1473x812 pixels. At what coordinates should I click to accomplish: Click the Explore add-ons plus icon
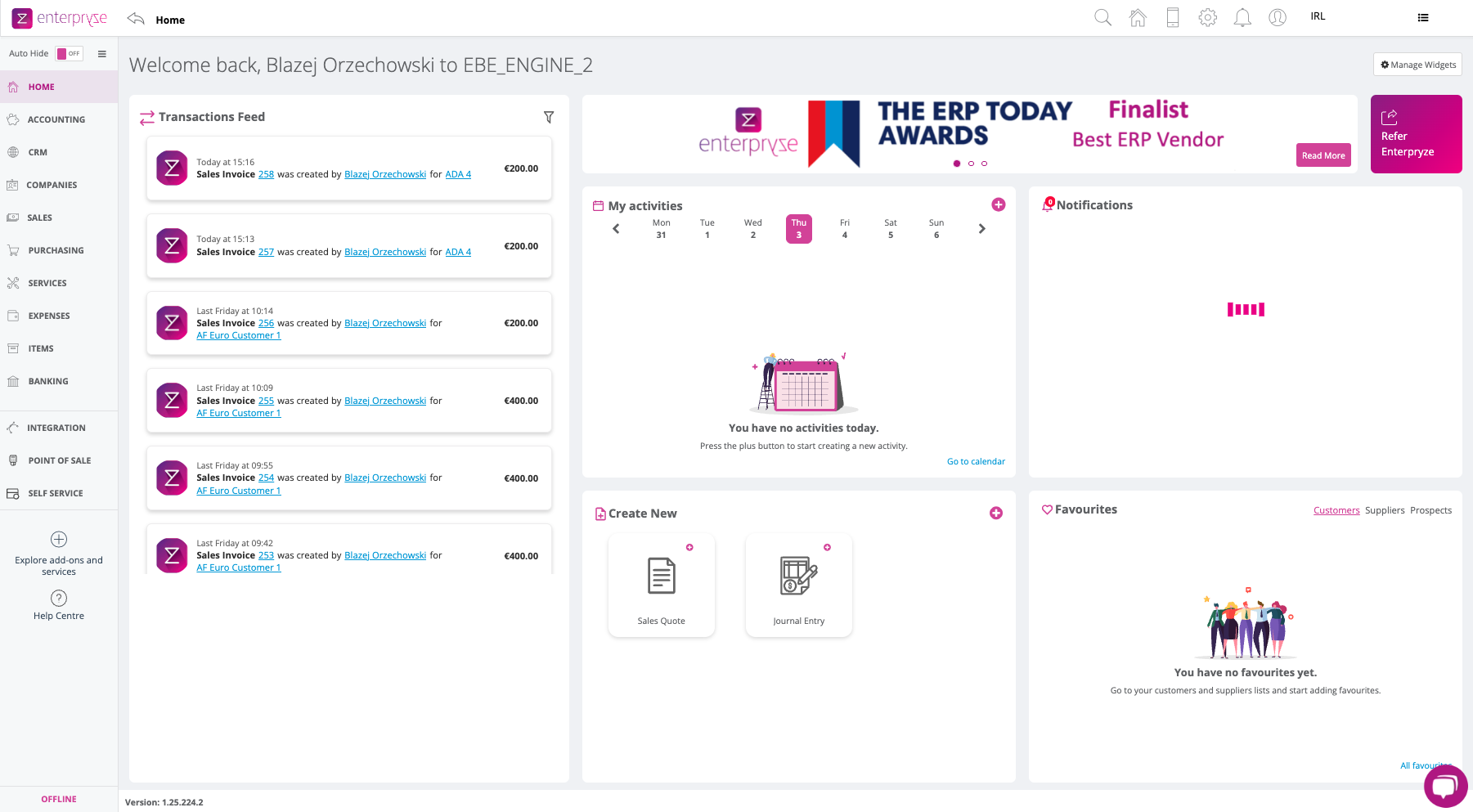point(59,539)
